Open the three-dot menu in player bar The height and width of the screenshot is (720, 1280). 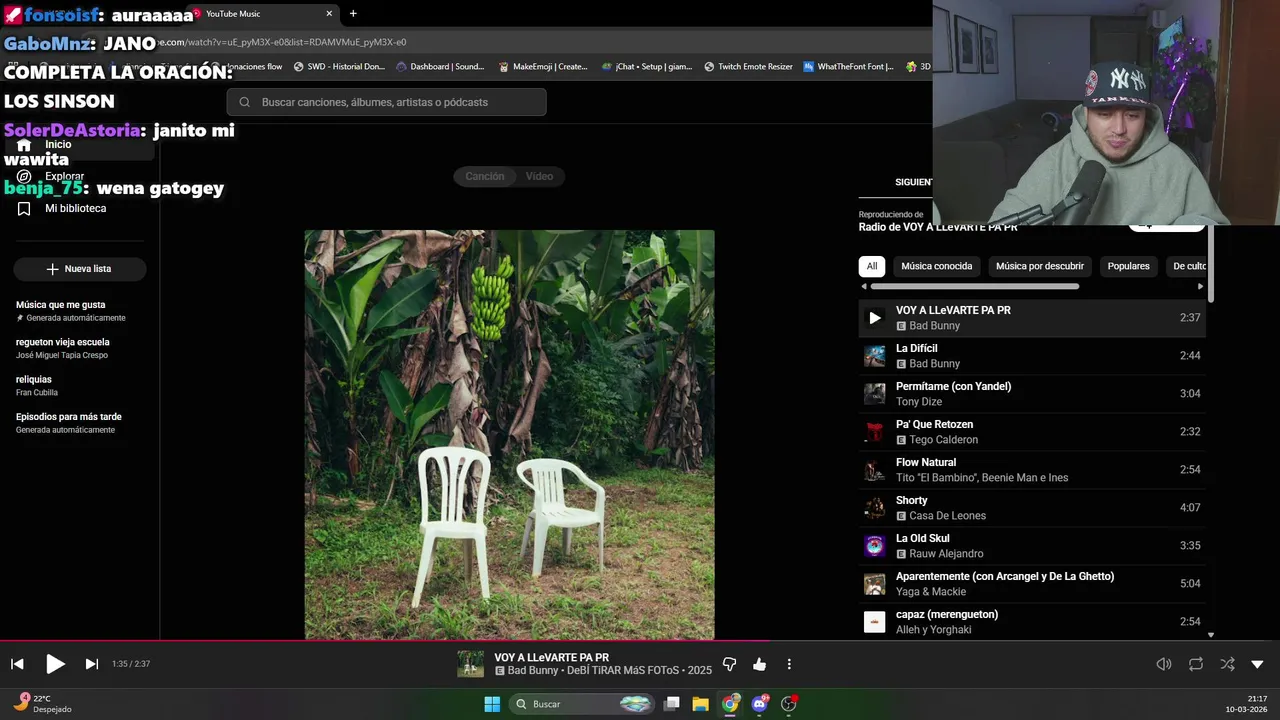tap(789, 664)
